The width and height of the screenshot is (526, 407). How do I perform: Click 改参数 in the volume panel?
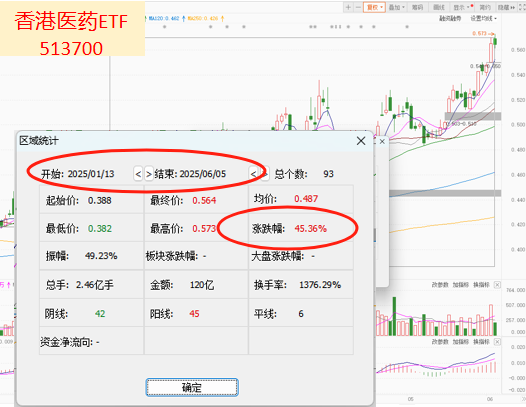(x=440, y=285)
